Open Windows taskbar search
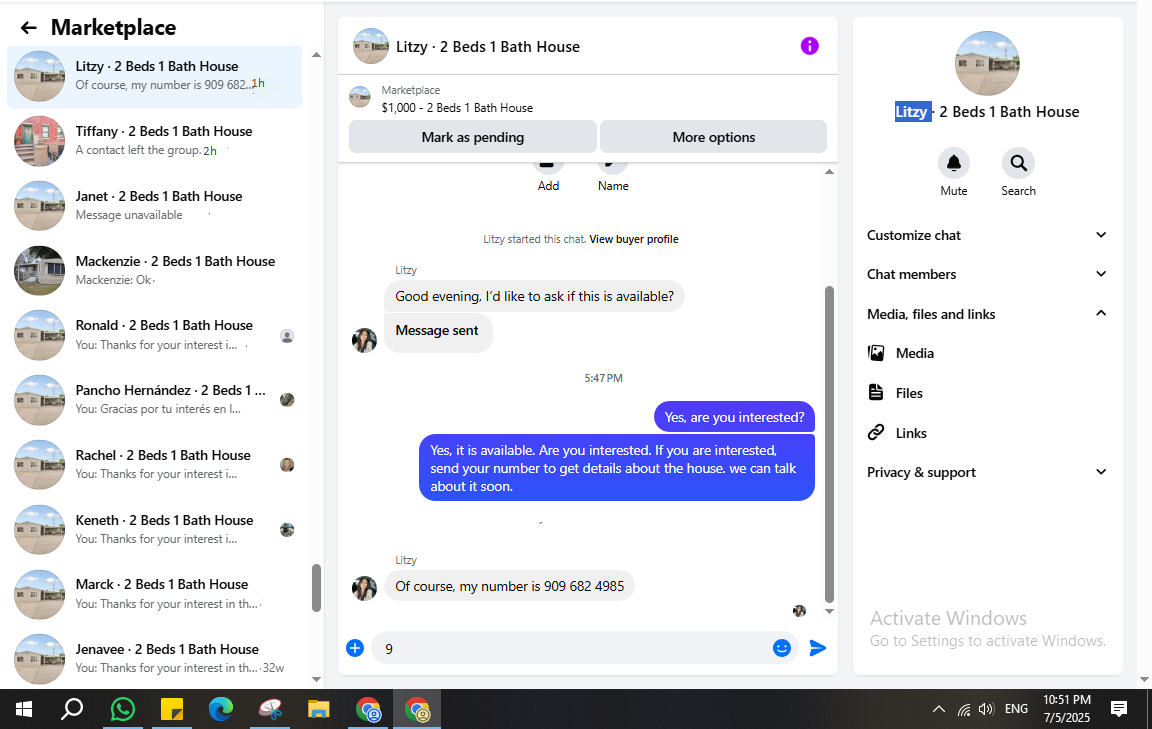Image resolution: width=1152 pixels, height=729 pixels. [x=71, y=709]
